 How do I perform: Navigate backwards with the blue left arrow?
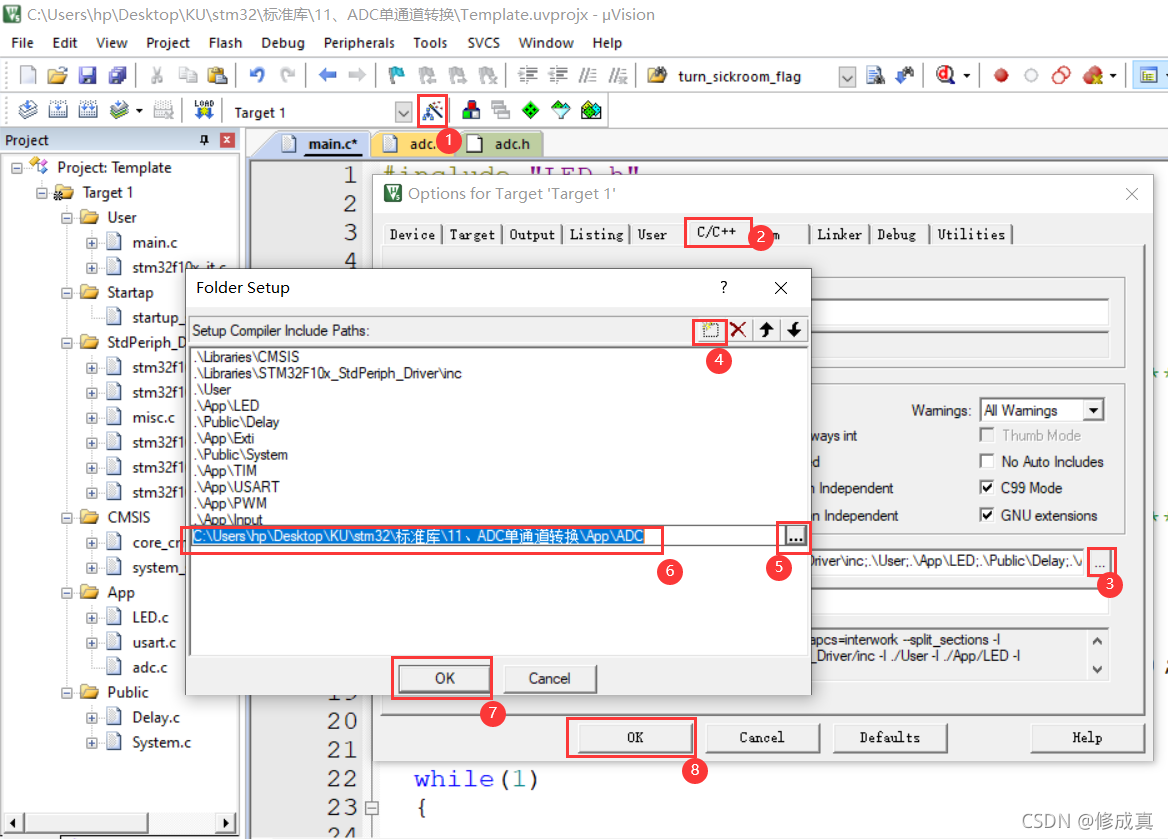point(327,75)
